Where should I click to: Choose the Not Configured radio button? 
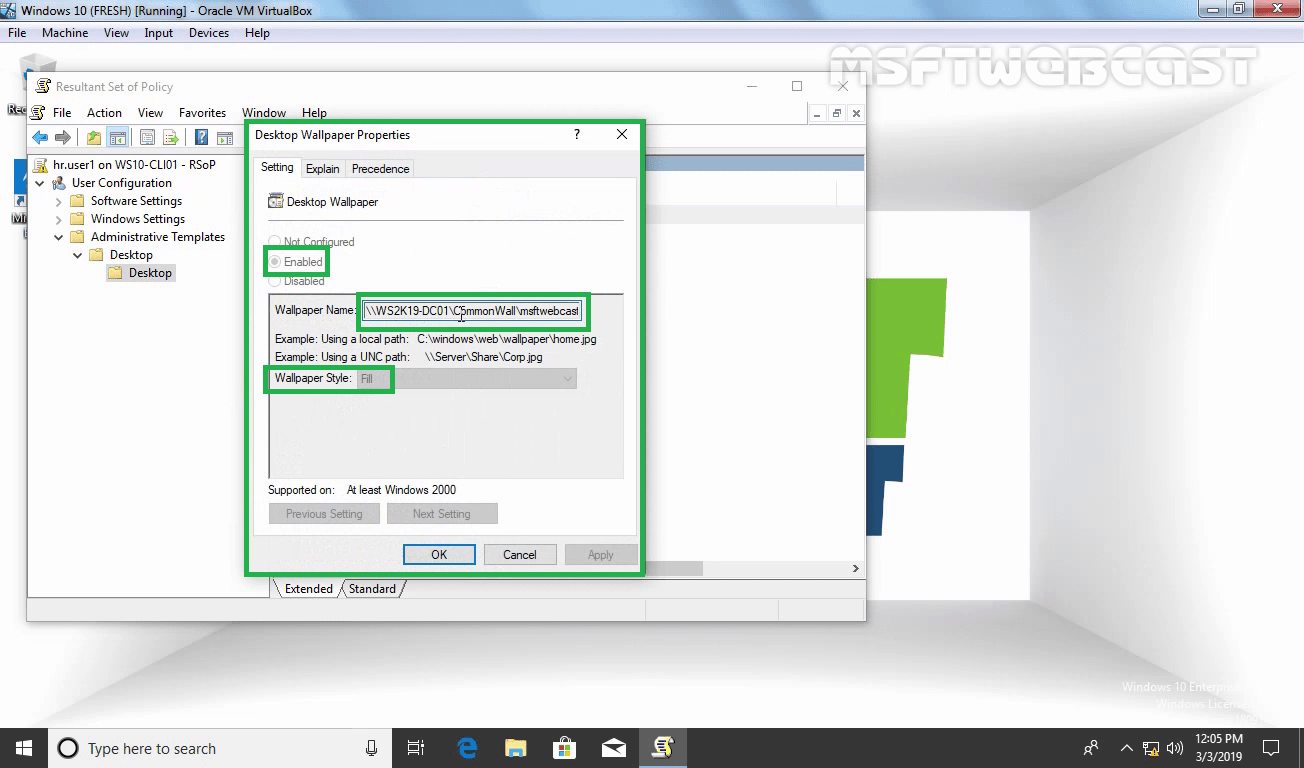pyautogui.click(x=275, y=241)
